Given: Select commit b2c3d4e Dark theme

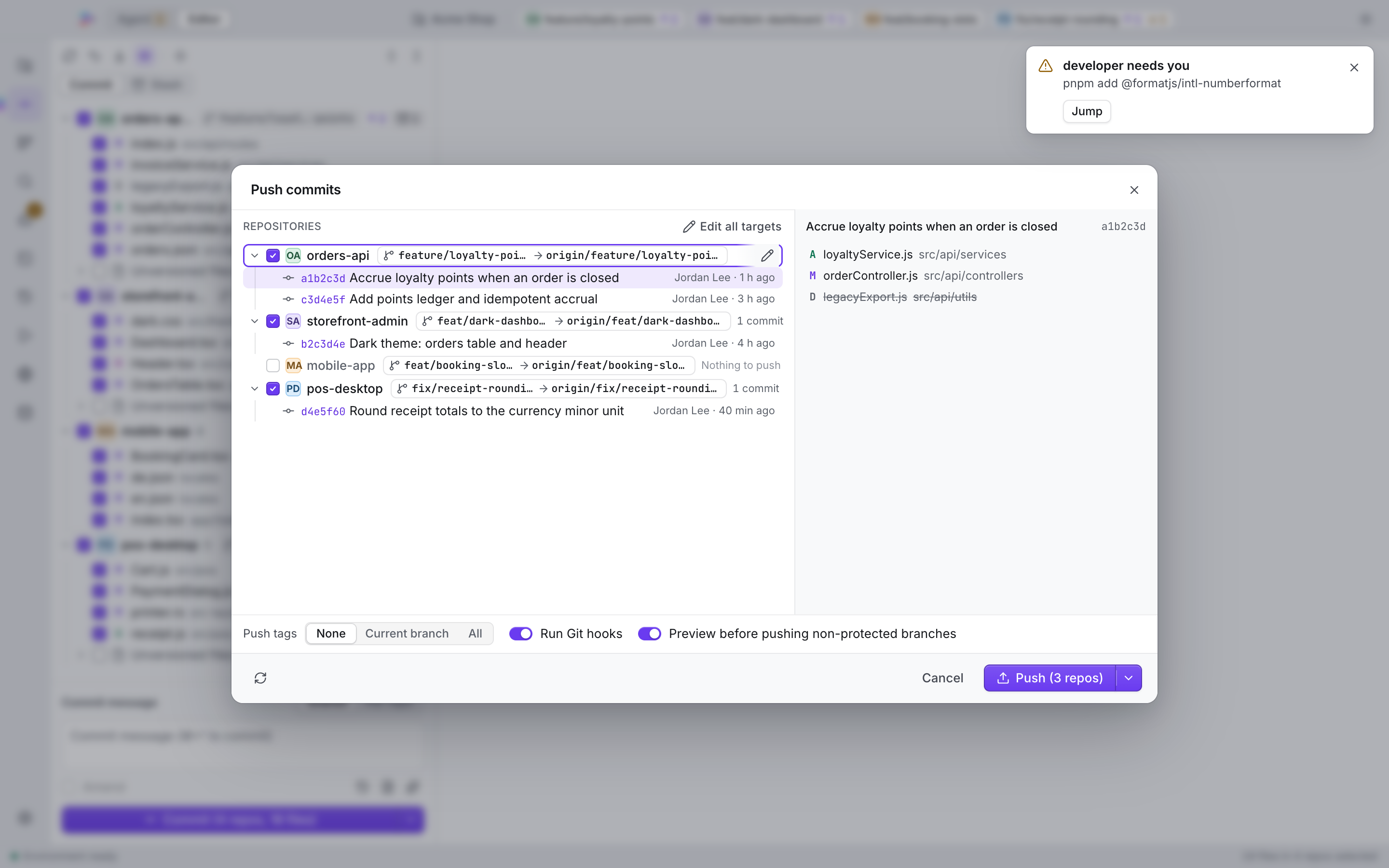Looking at the screenshot, I should click(513, 343).
